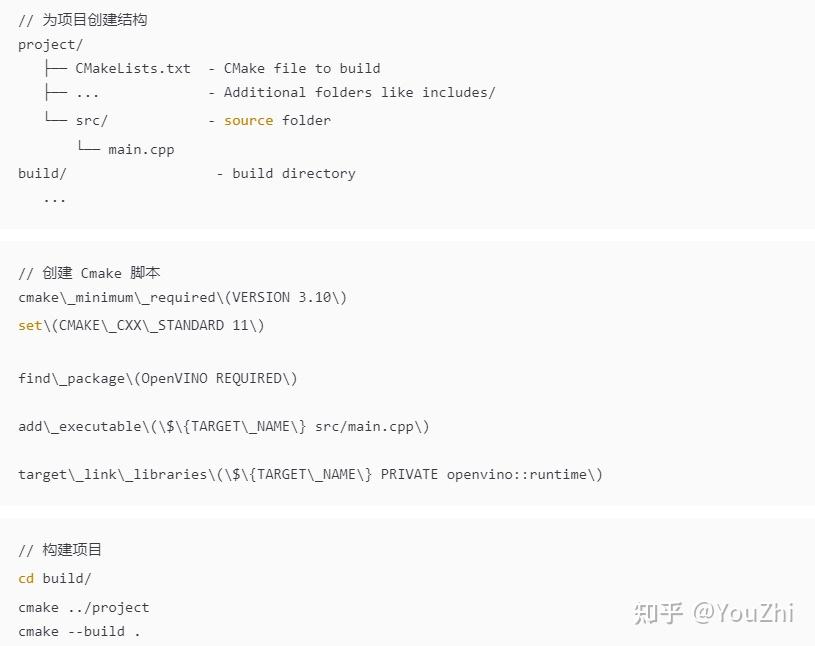Click the '// 构建项目' comment
This screenshot has height=646, width=815.
pyautogui.click(x=60, y=550)
